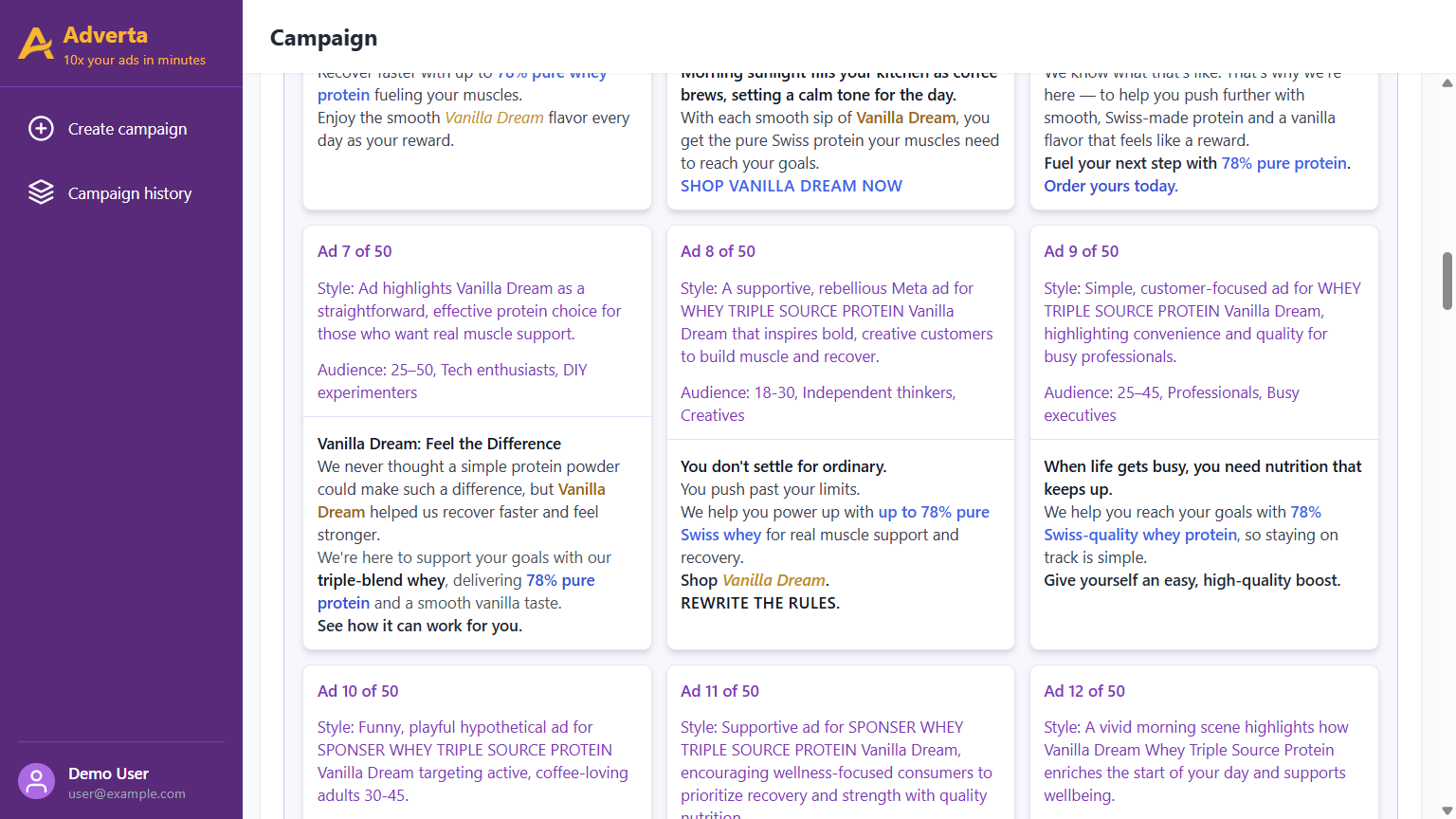Open the 'Ad 12 of 50' card
The height and width of the screenshot is (819, 1456).
(1083, 691)
